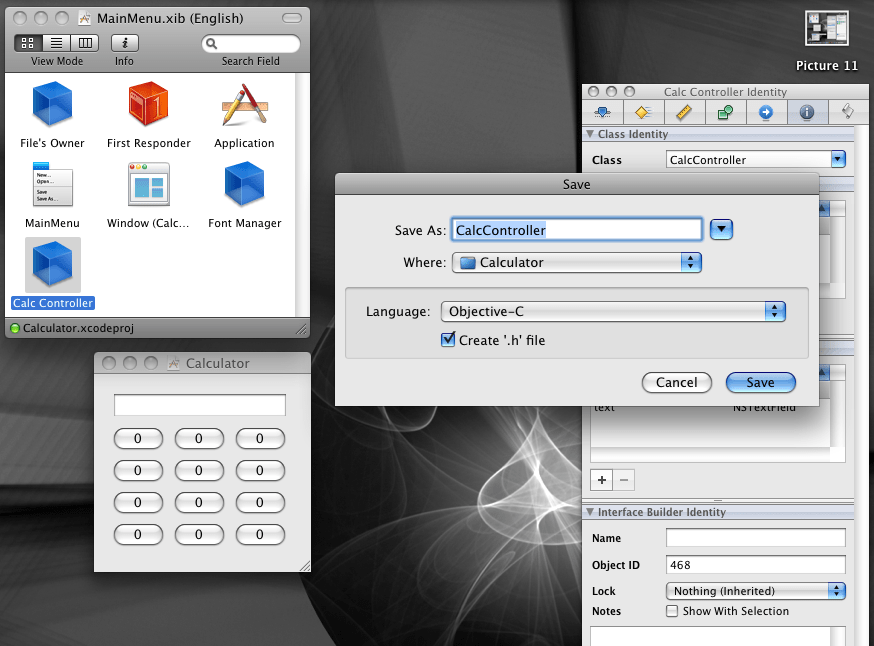Open the Identity inspector tab
Image resolution: width=874 pixels, height=646 pixels.
807,113
